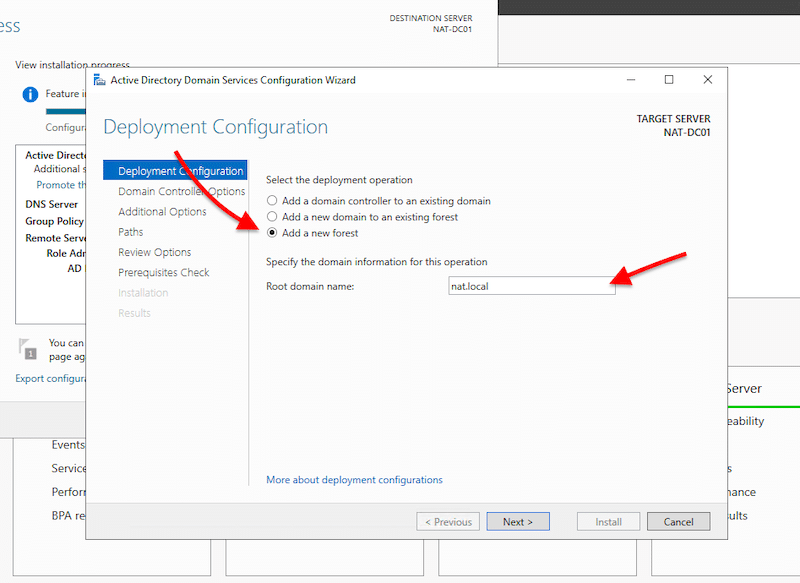Go to Domain Controller Options step
Viewport: 800px width, 583px height.
(182, 191)
